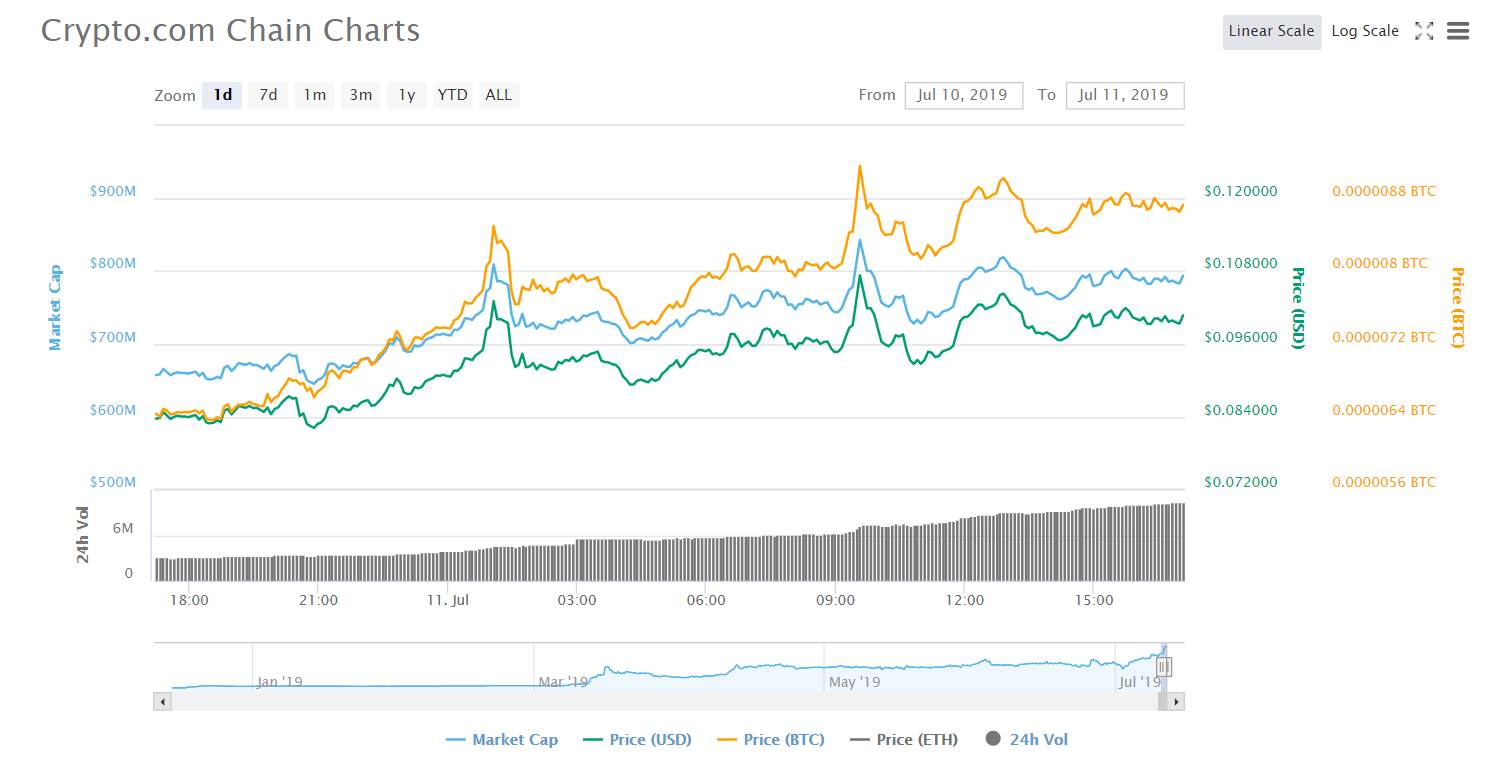Click the From date field
Viewport: 1500px width, 758px height.
pyautogui.click(x=964, y=95)
